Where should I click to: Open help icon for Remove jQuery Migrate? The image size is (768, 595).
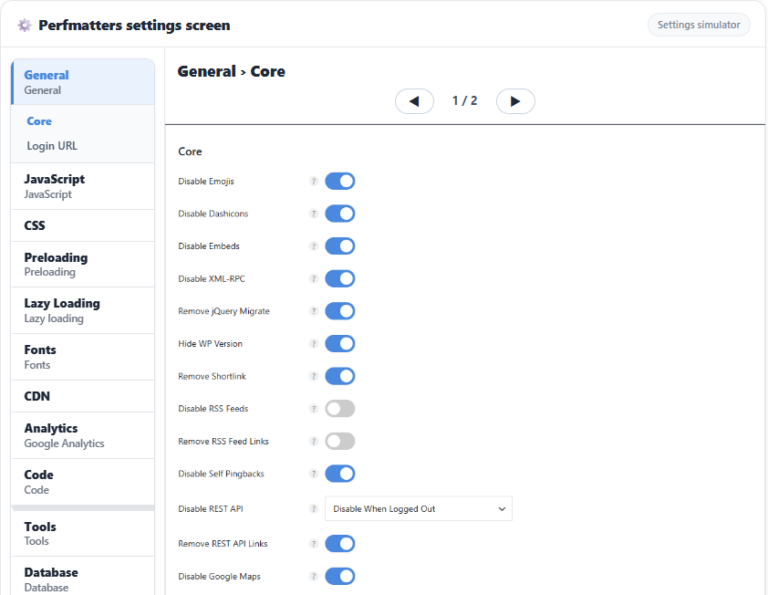click(x=314, y=311)
